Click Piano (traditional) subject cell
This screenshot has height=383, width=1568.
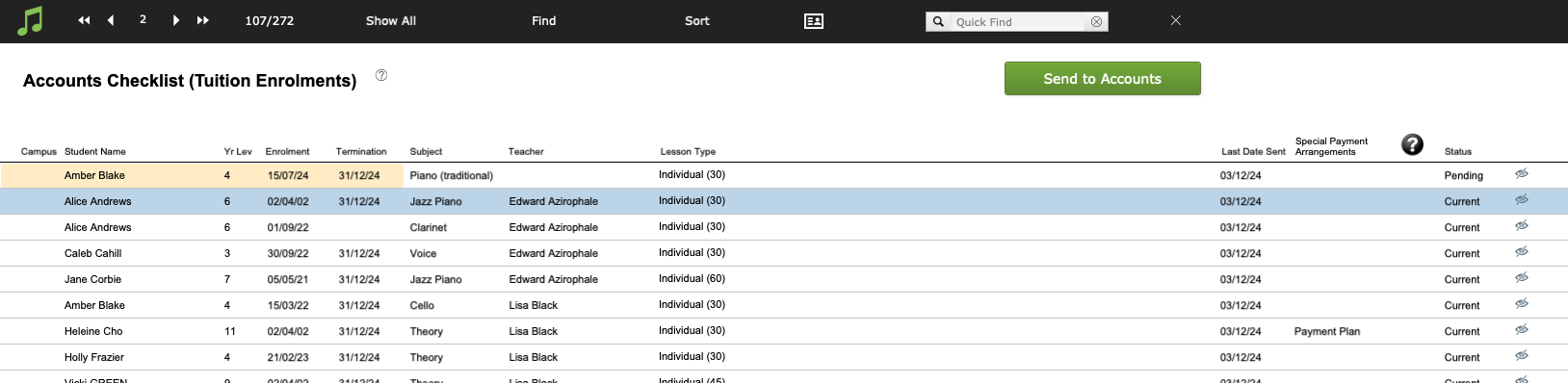click(451, 175)
